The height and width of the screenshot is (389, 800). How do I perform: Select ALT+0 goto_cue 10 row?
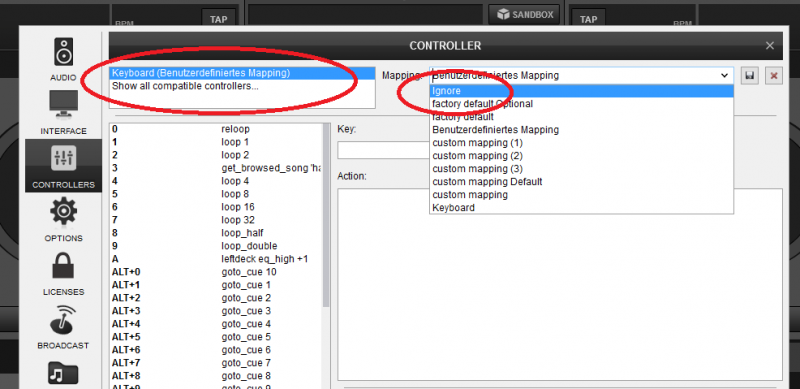click(x=216, y=272)
